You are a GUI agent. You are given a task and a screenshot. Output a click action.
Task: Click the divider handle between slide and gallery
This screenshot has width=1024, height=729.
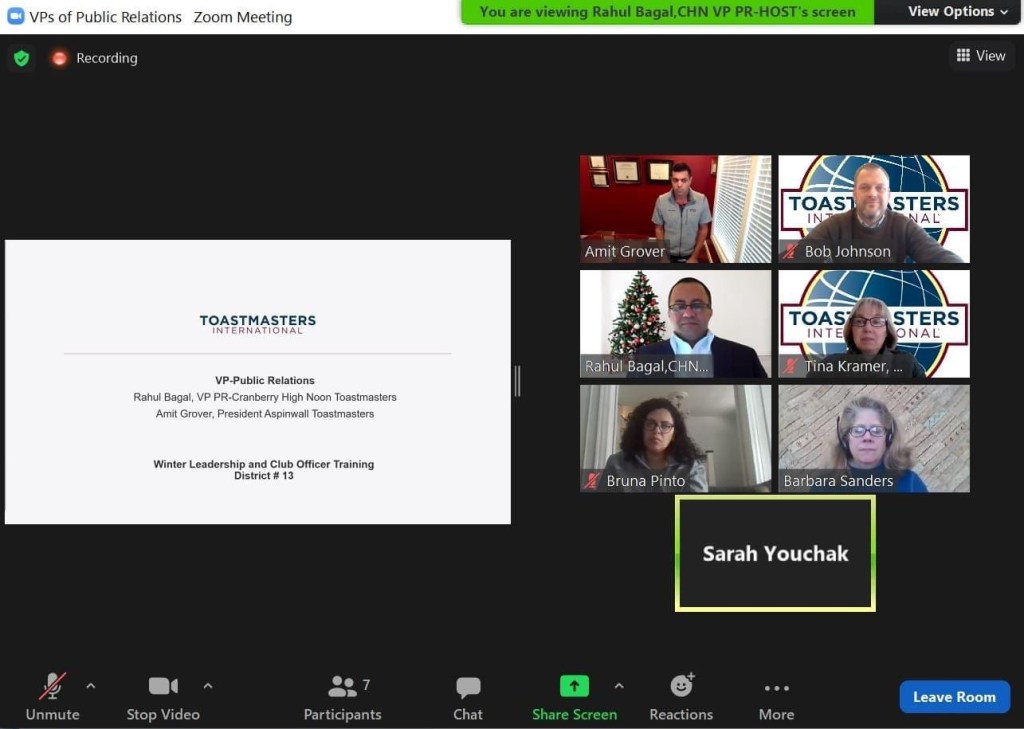click(517, 381)
